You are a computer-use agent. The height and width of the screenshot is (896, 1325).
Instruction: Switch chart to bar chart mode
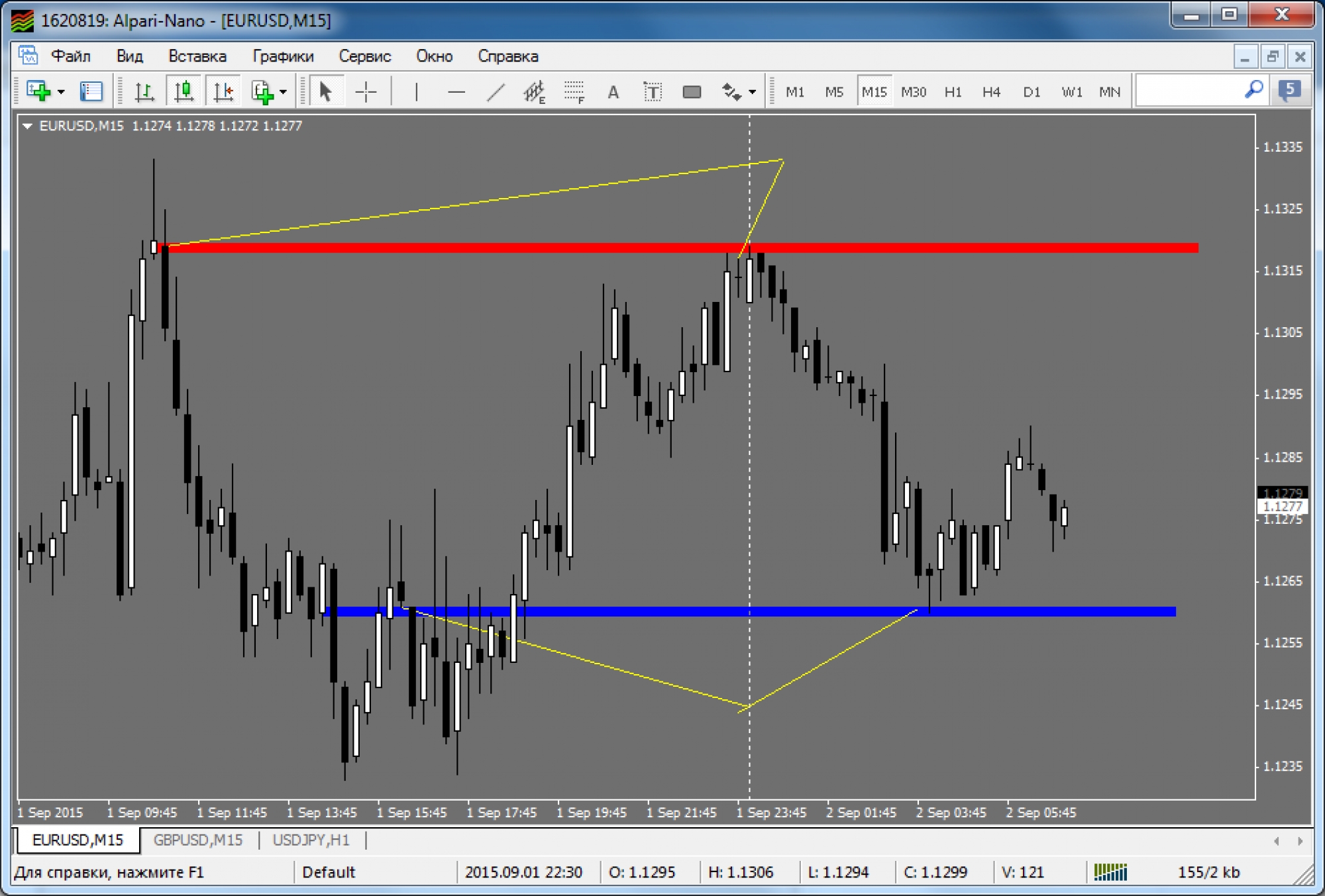[144, 91]
